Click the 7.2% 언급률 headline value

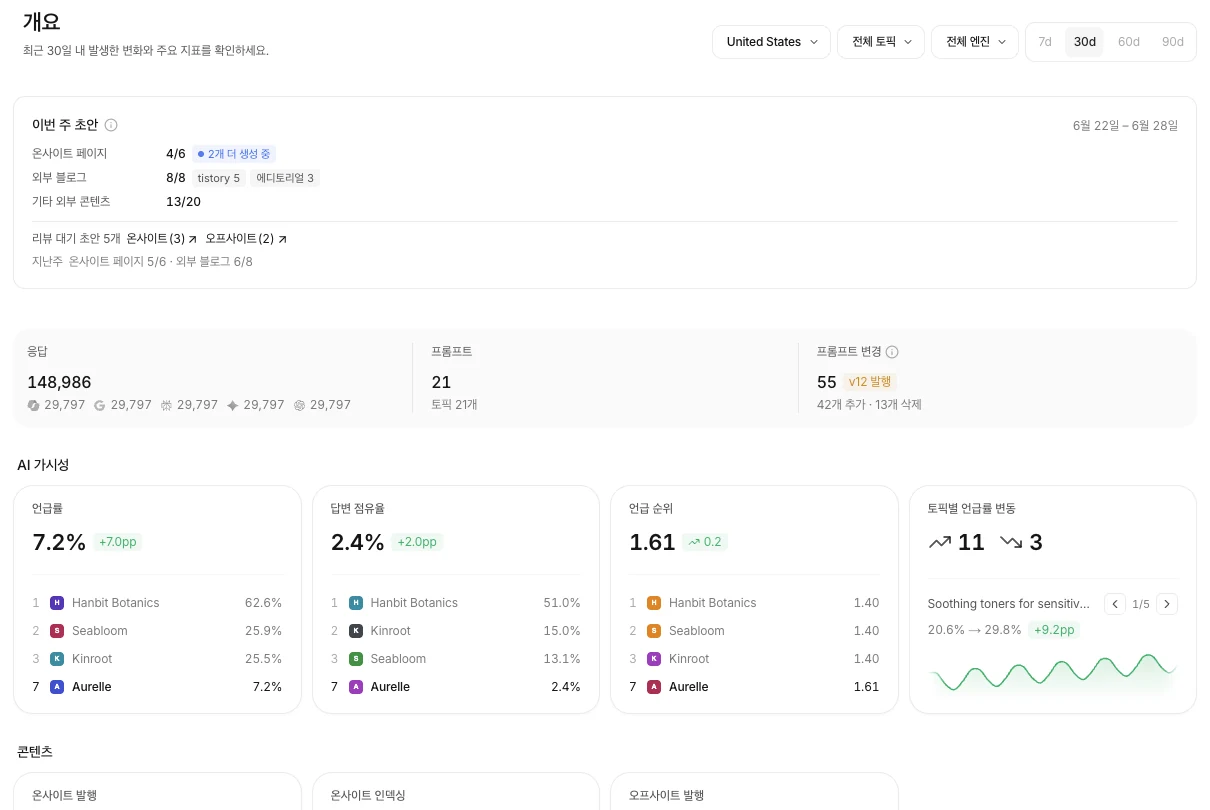pyautogui.click(x=59, y=542)
